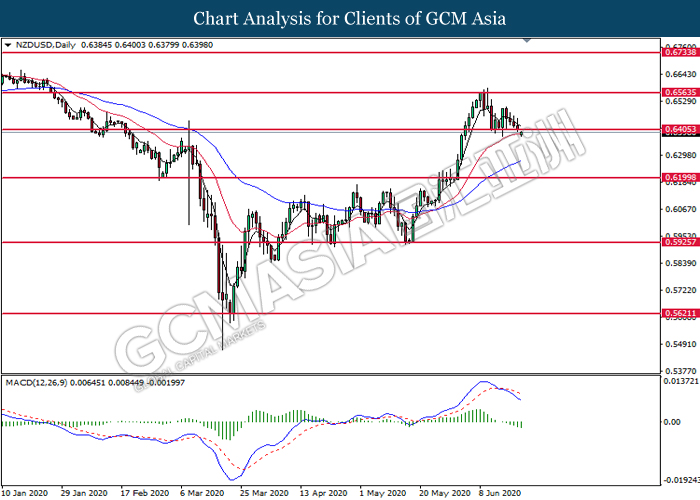Image resolution: width=700 pixels, height=500 pixels.
Task: Click the 10 Jan 2020 date label
Action: point(25,493)
